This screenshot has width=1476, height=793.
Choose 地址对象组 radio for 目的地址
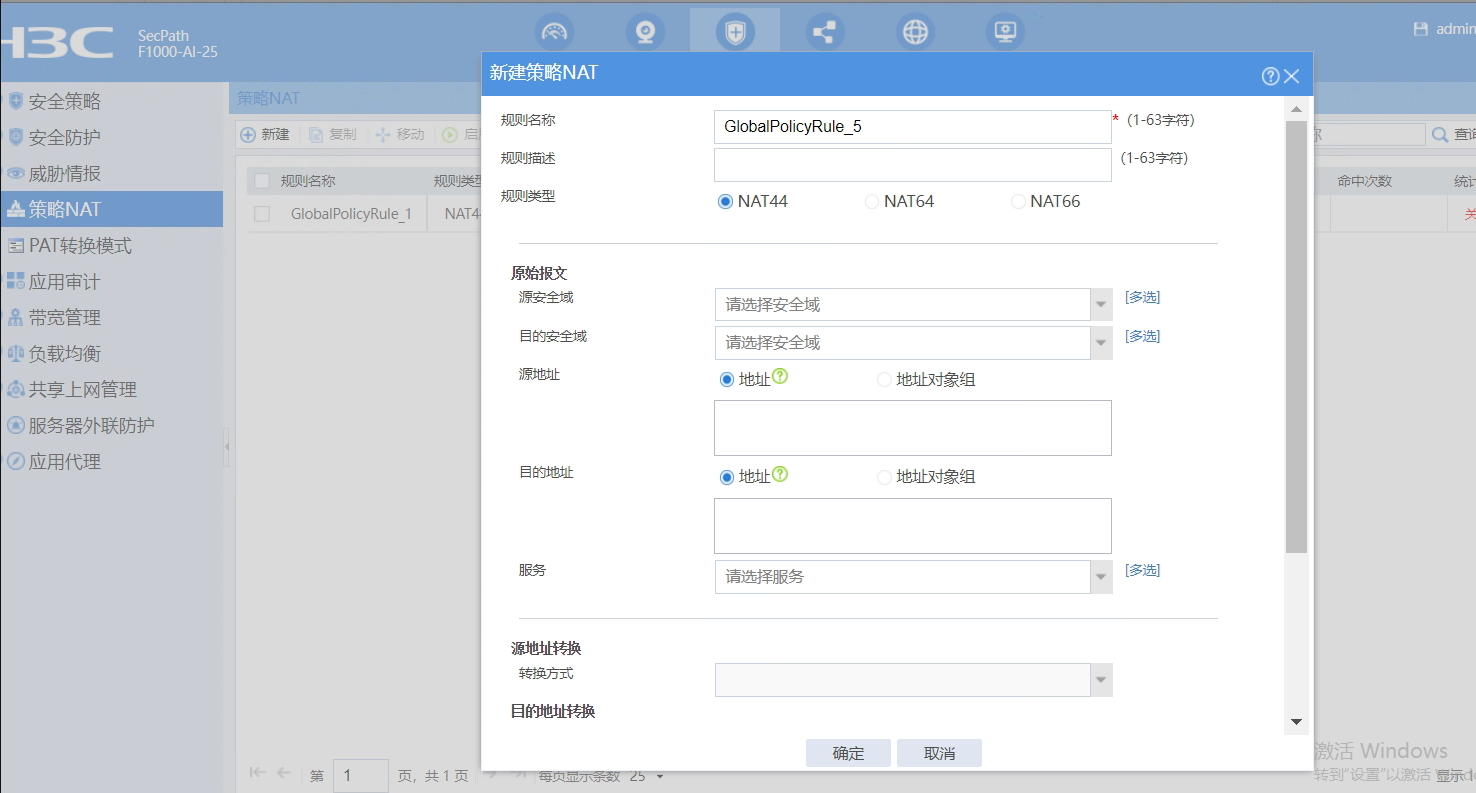click(884, 477)
